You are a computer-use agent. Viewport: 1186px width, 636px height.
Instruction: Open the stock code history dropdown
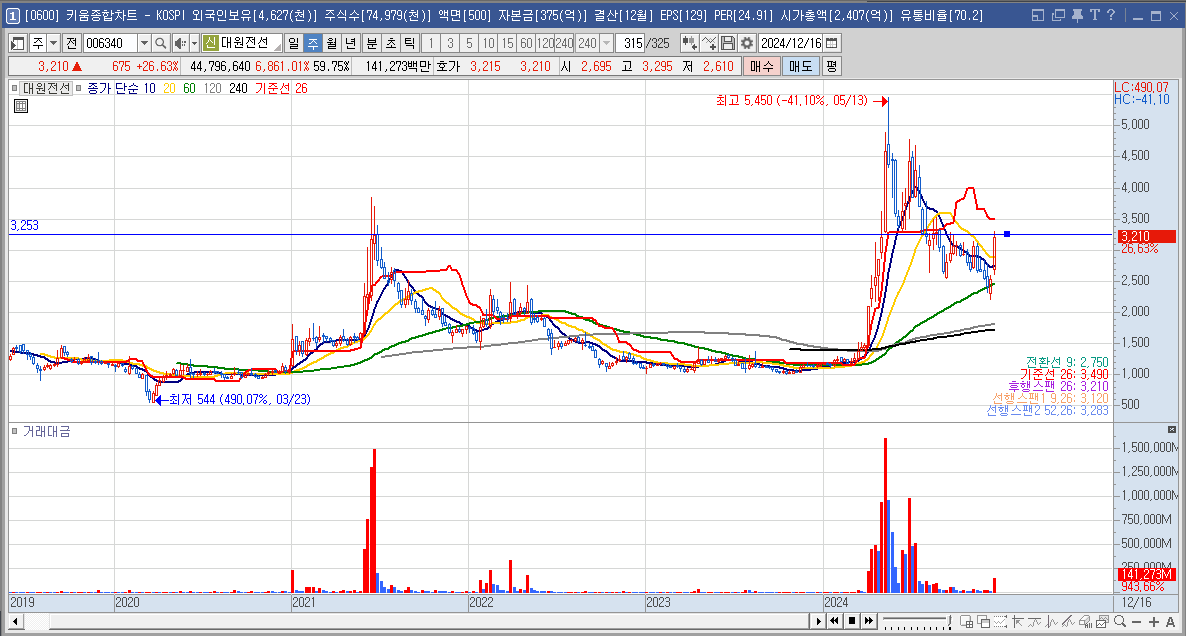(x=144, y=44)
